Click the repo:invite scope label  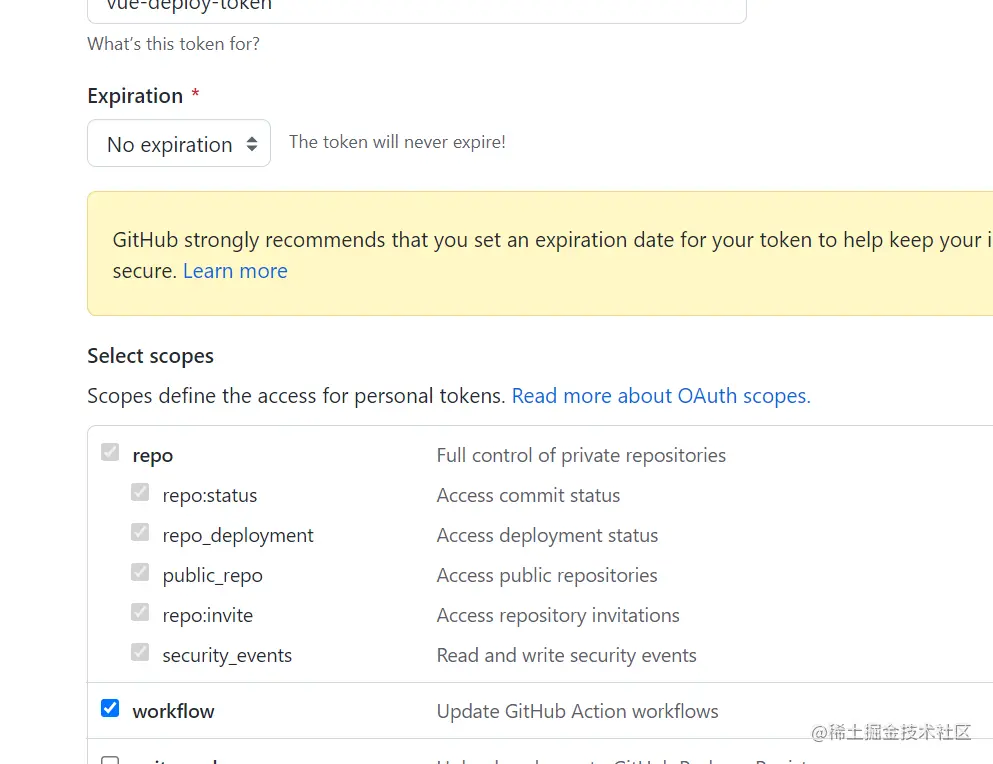(x=207, y=615)
